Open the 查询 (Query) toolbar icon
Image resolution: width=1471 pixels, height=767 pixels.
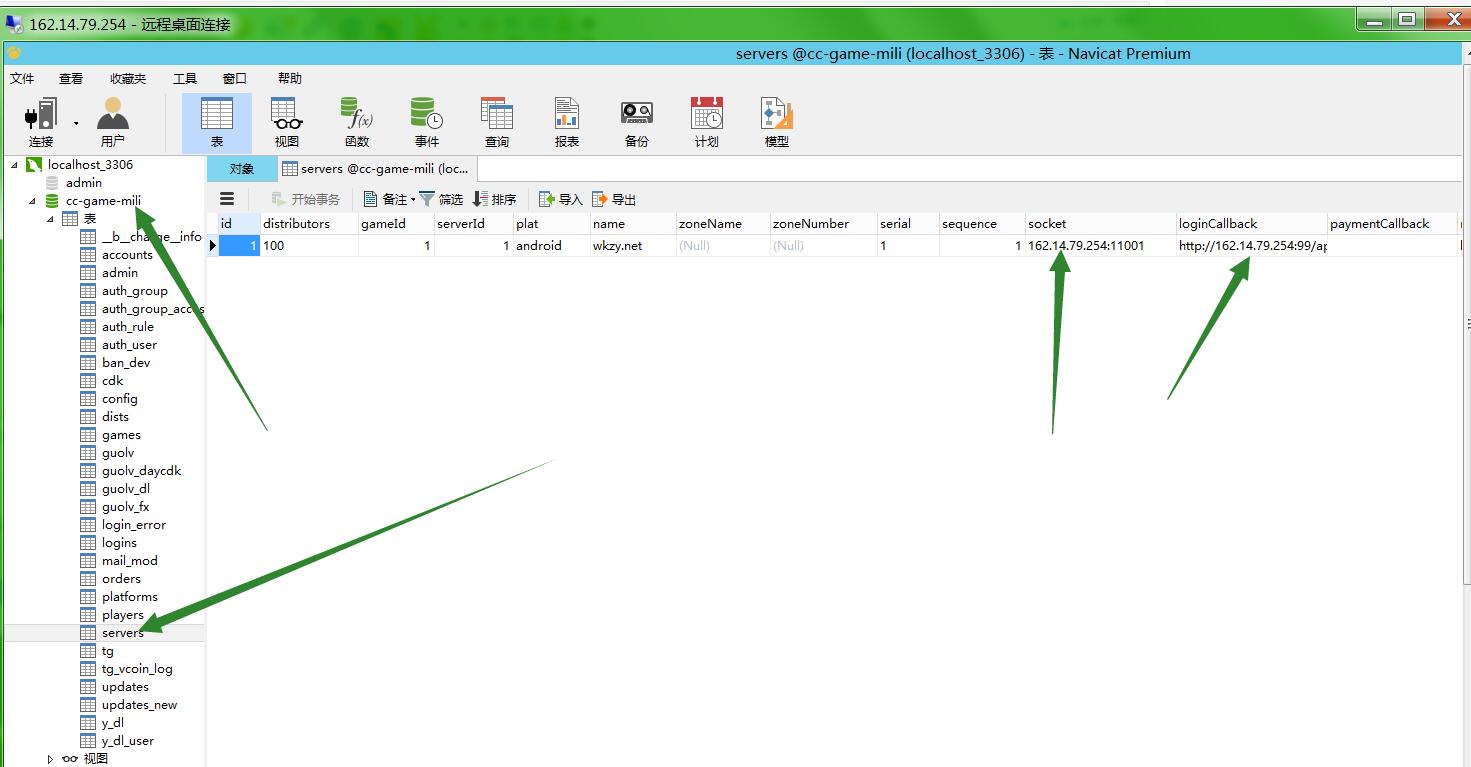497,121
